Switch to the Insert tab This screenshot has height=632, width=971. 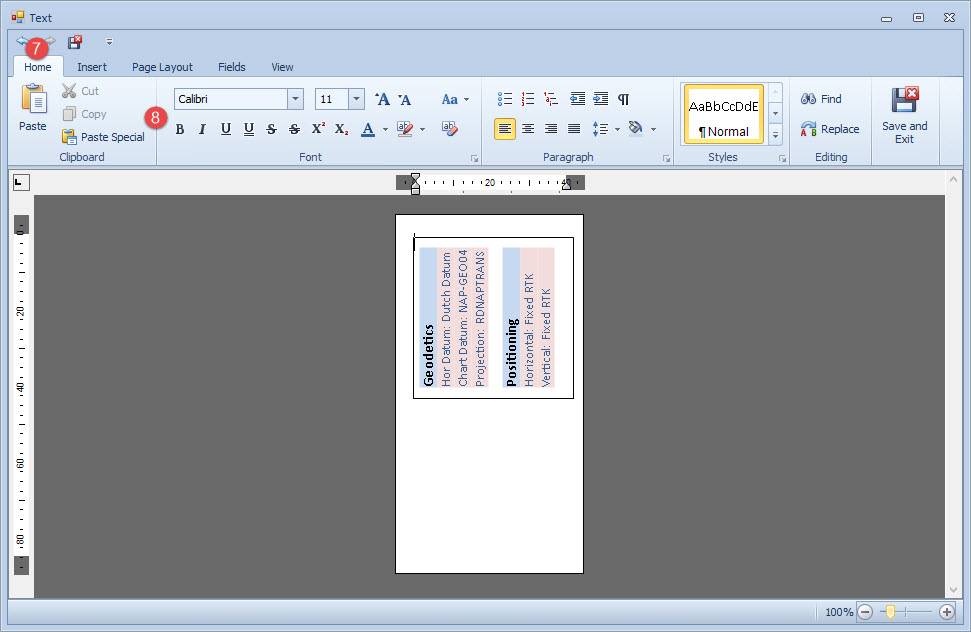tap(92, 67)
